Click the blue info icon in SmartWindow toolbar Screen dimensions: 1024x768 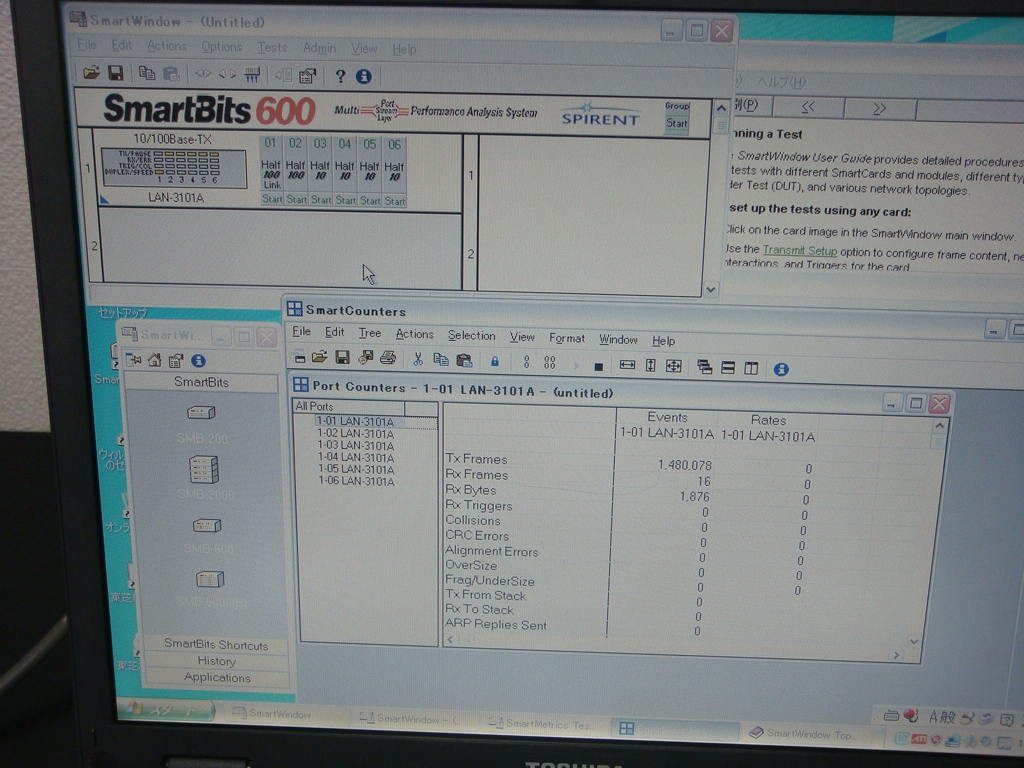[x=364, y=76]
